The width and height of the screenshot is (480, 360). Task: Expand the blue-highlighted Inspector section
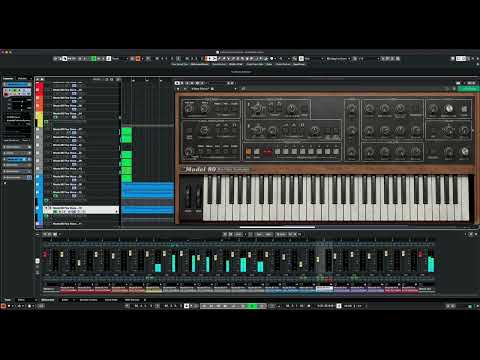[17, 159]
